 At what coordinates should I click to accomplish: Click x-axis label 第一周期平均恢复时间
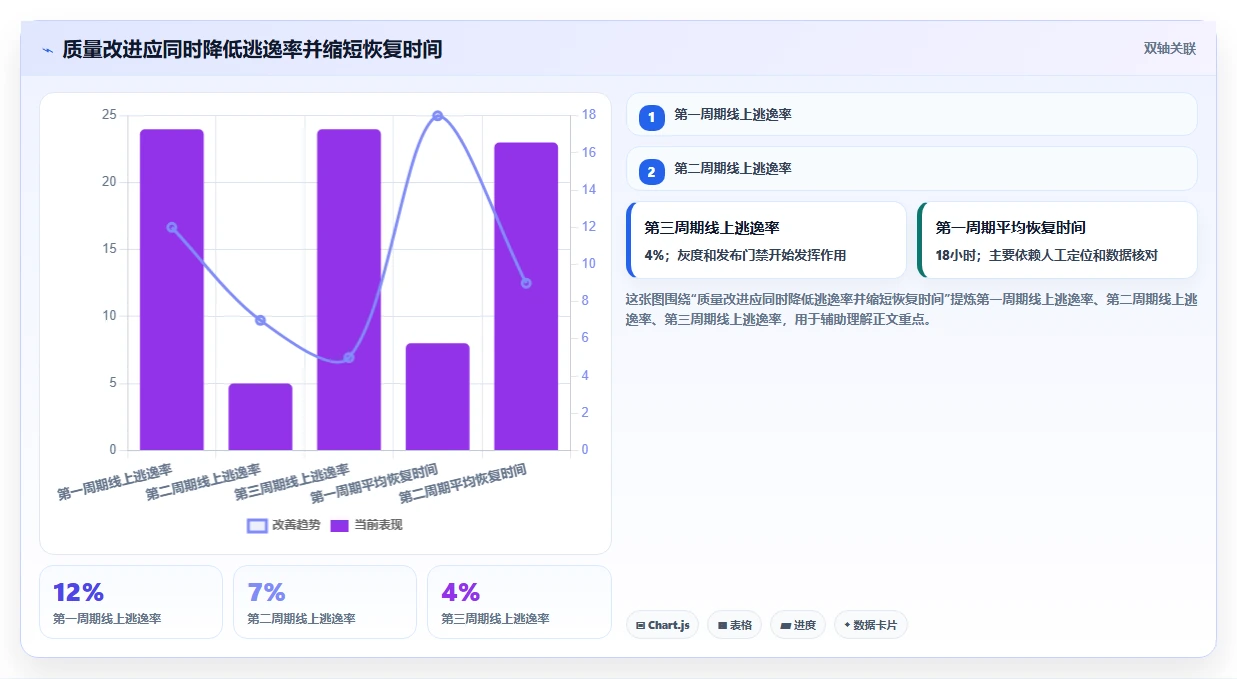375,484
